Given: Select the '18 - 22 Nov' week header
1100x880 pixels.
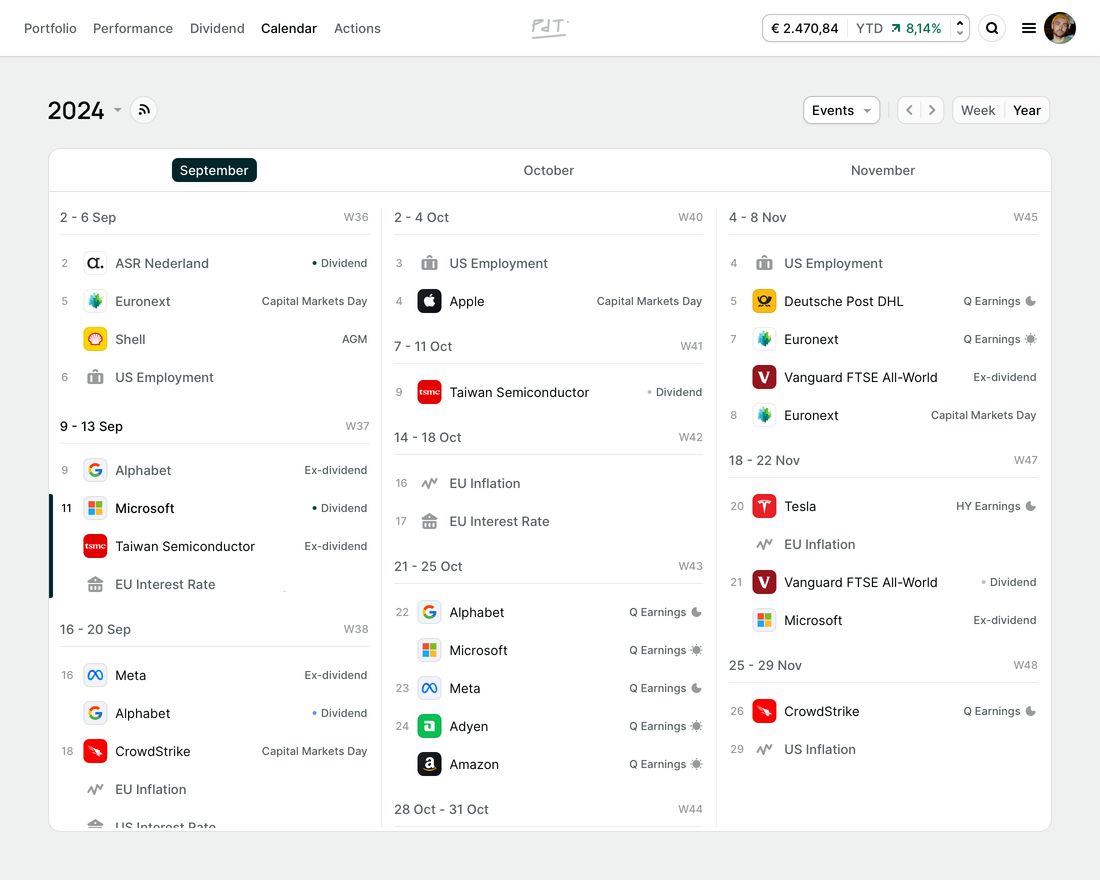Looking at the screenshot, I should point(764,460).
